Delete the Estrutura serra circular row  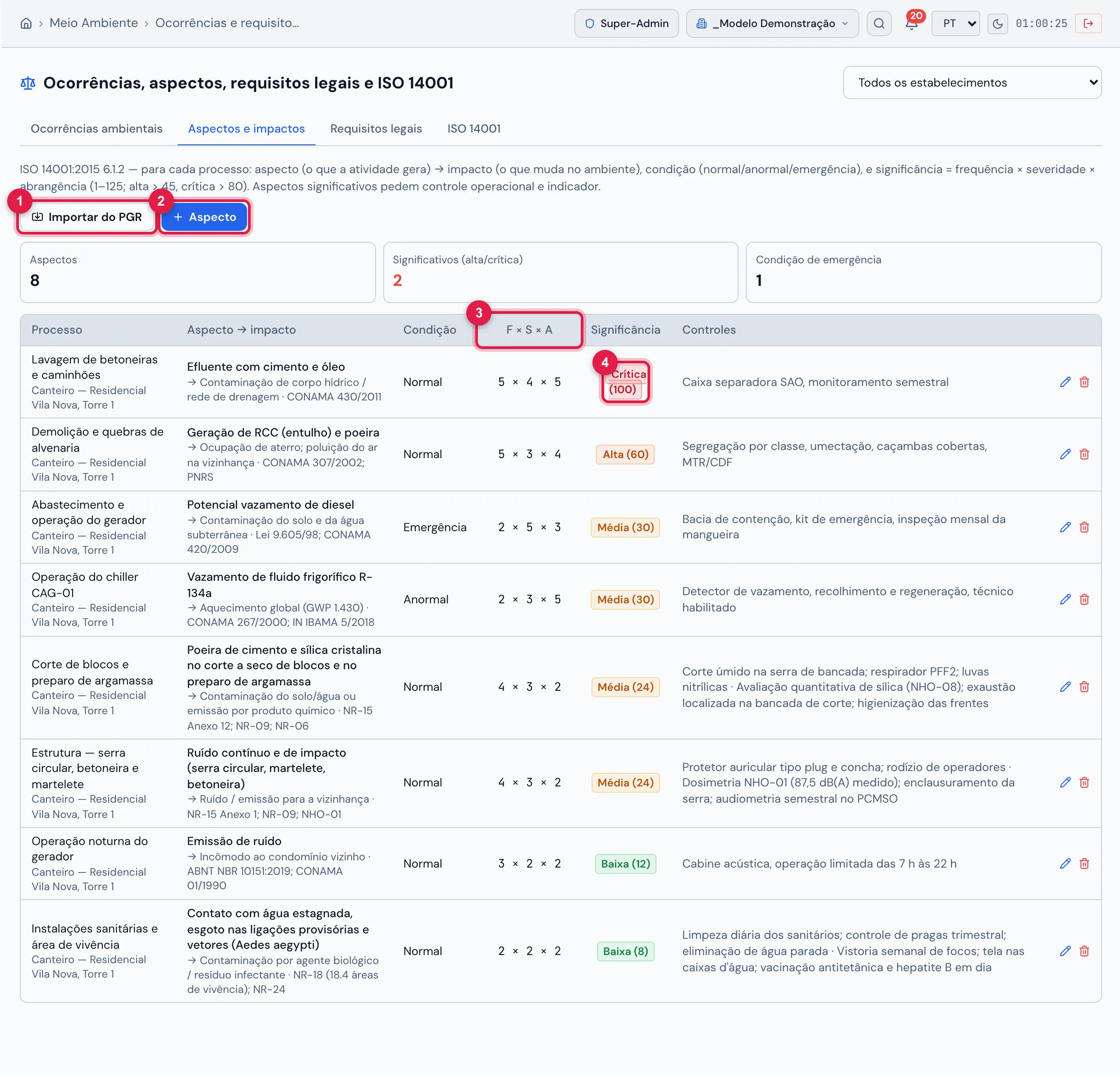tap(1084, 782)
